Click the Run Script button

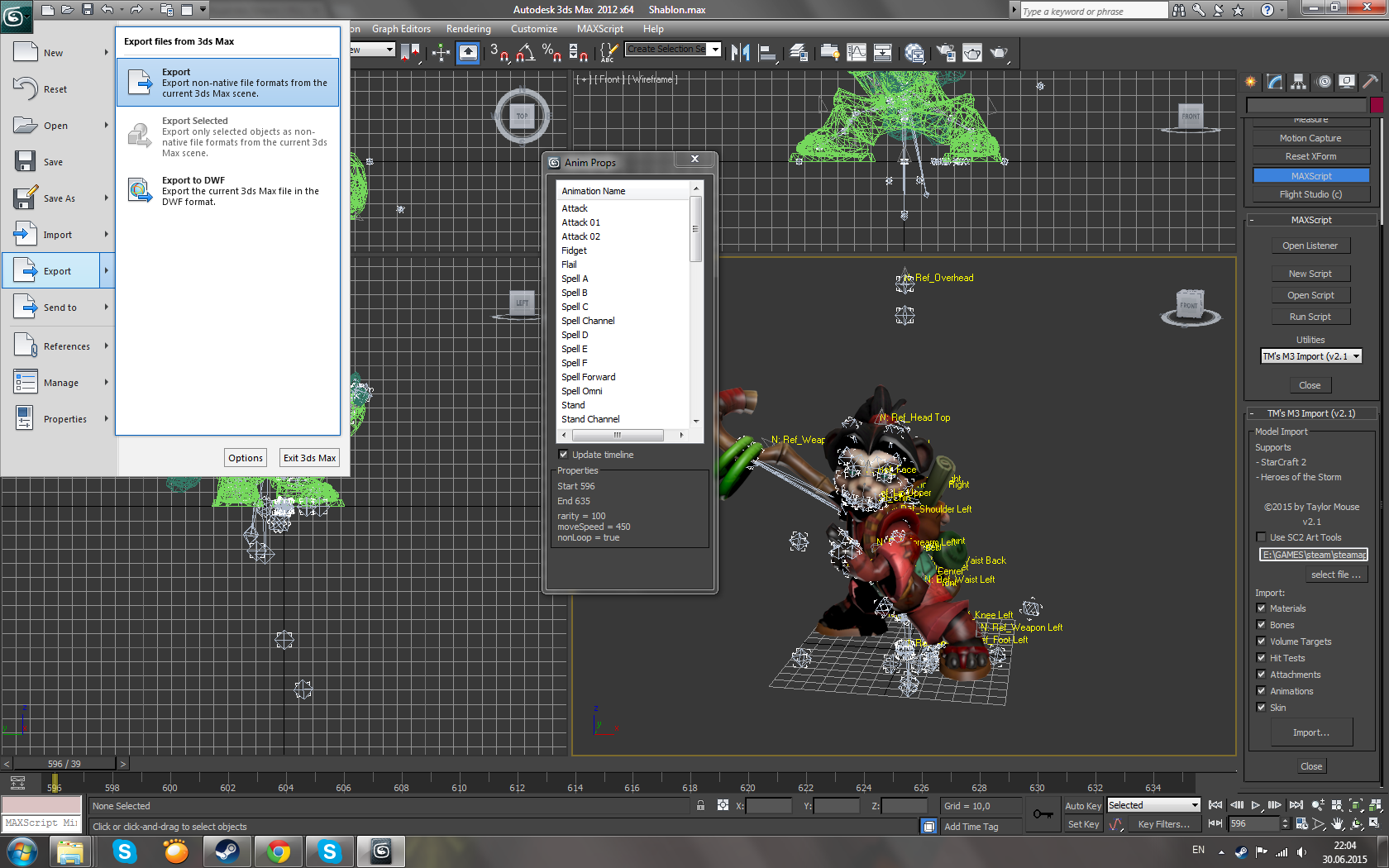click(x=1310, y=317)
